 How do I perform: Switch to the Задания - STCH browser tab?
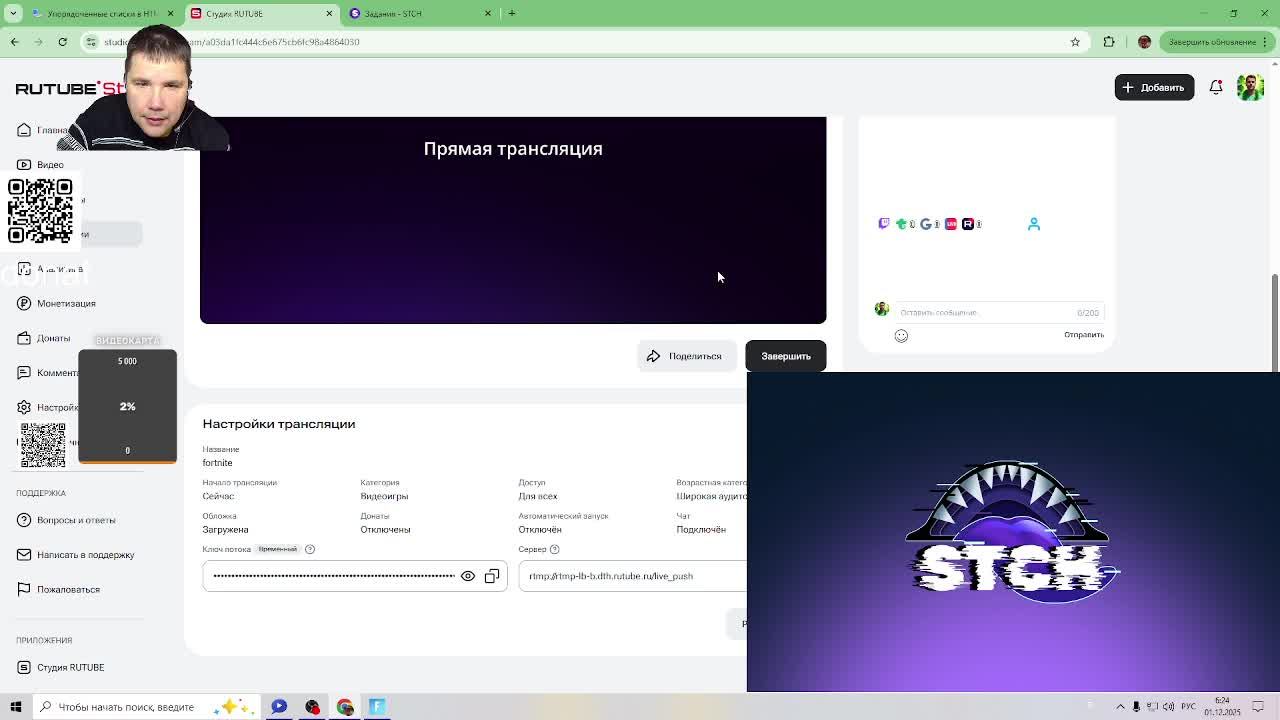point(421,13)
